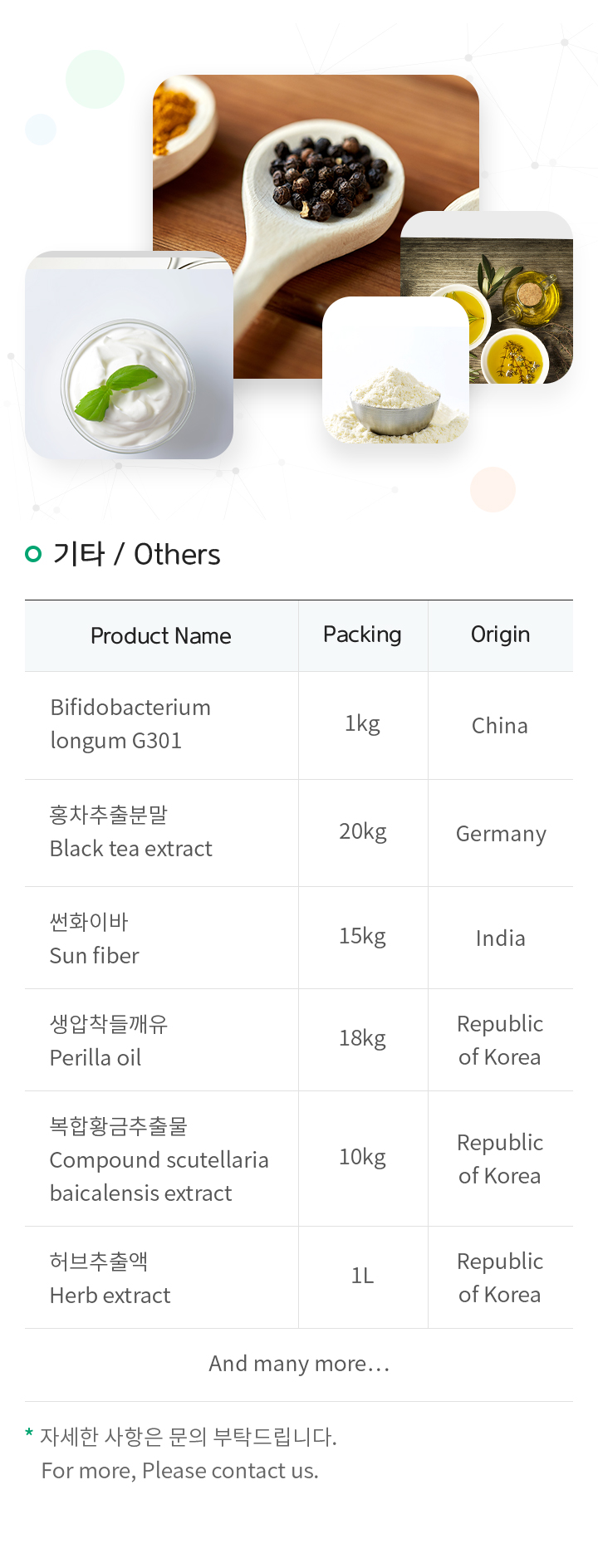The image size is (598, 1568).
Task: Click the 1L packing cell
Action: pyautogui.click(x=363, y=1276)
